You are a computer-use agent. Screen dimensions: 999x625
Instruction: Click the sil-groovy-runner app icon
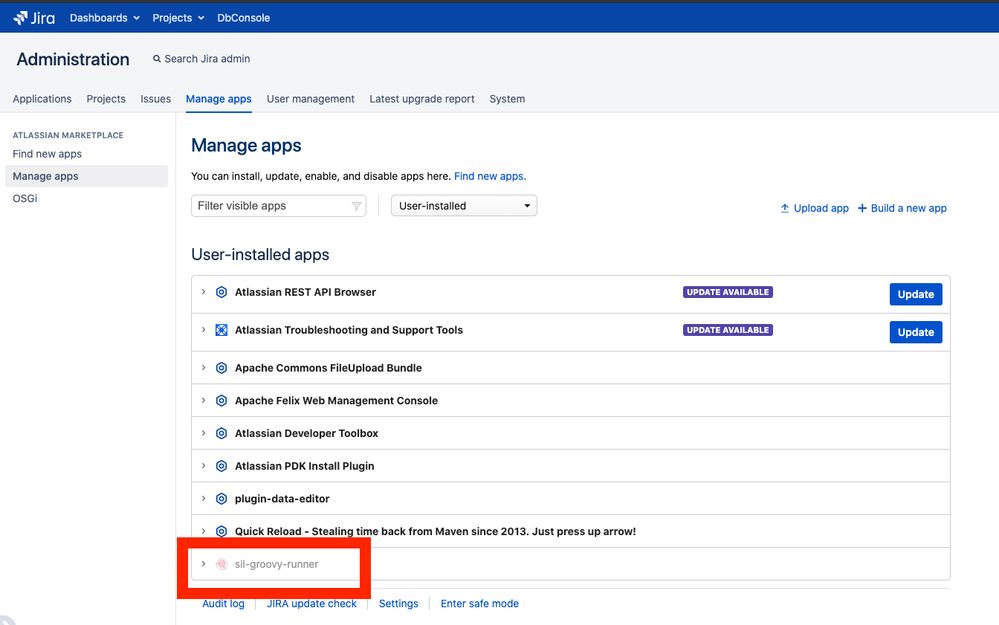[x=221, y=564]
